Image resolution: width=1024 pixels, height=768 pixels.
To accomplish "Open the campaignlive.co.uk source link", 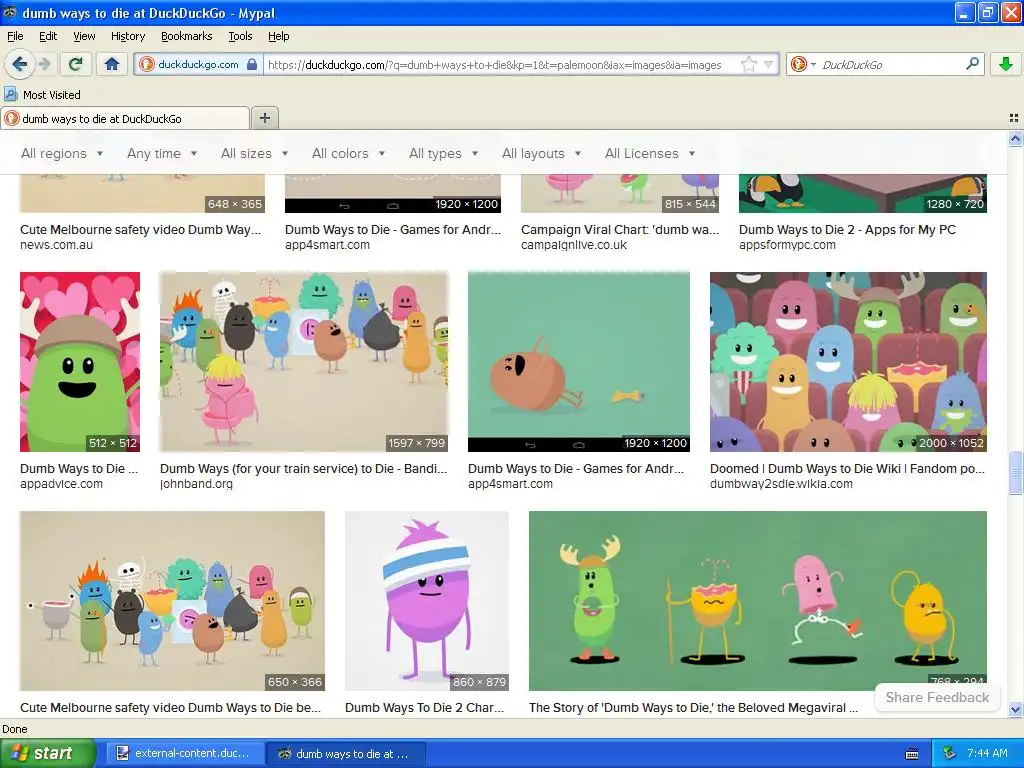I will click(x=574, y=245).
